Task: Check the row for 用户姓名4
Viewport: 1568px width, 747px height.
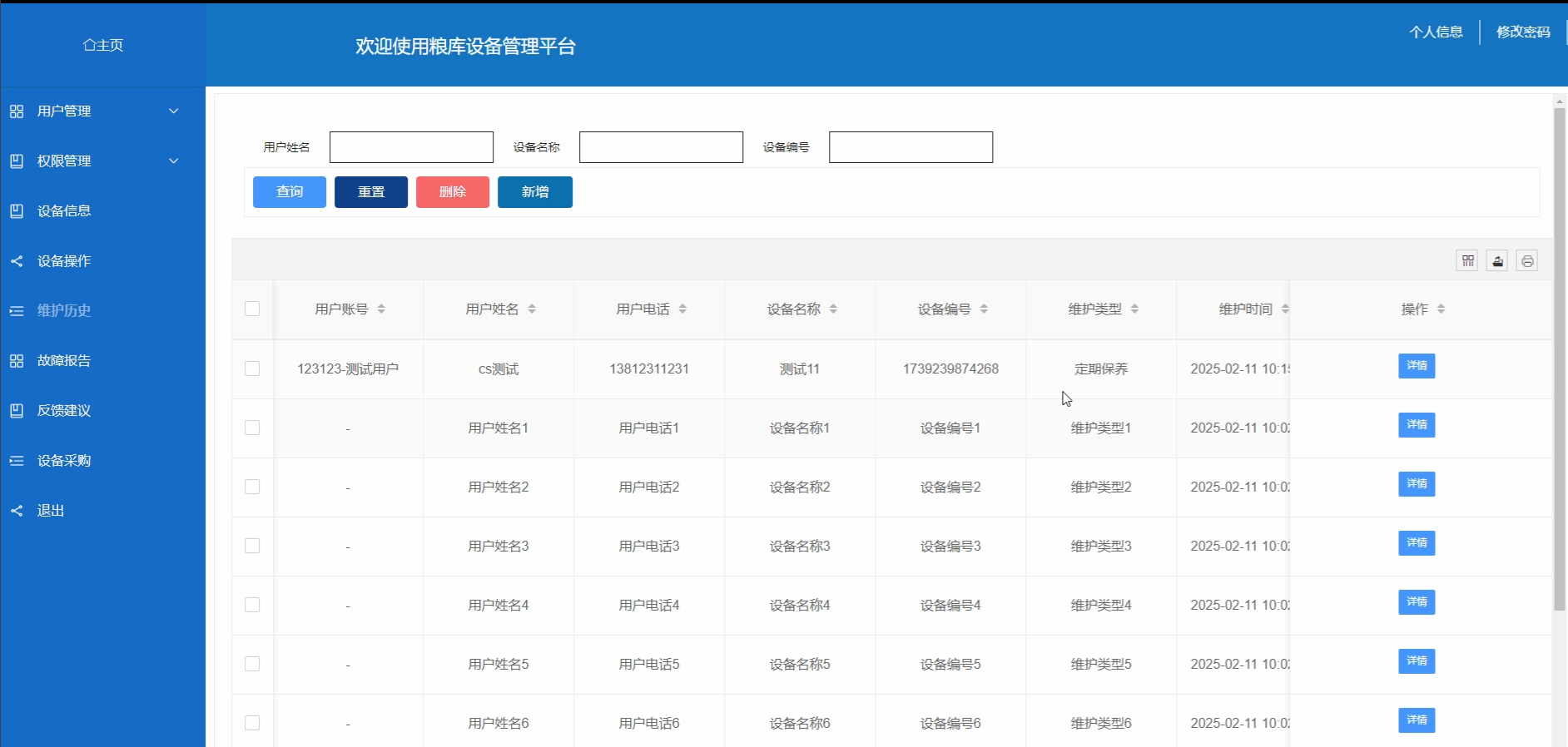Action: click(x=252, y=605)
